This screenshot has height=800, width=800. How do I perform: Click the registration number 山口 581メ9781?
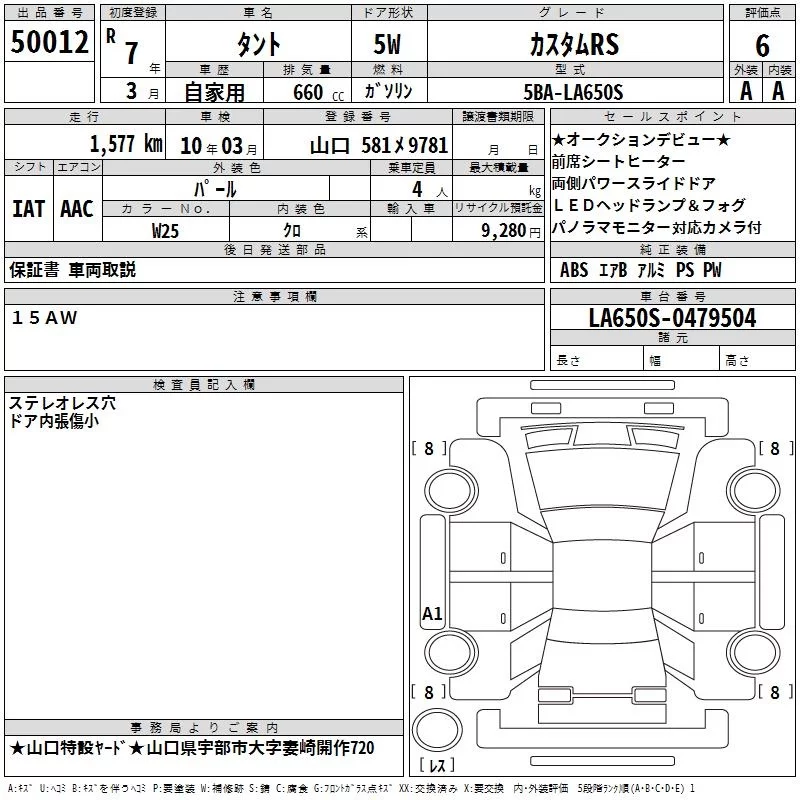(x=378, y=145)
